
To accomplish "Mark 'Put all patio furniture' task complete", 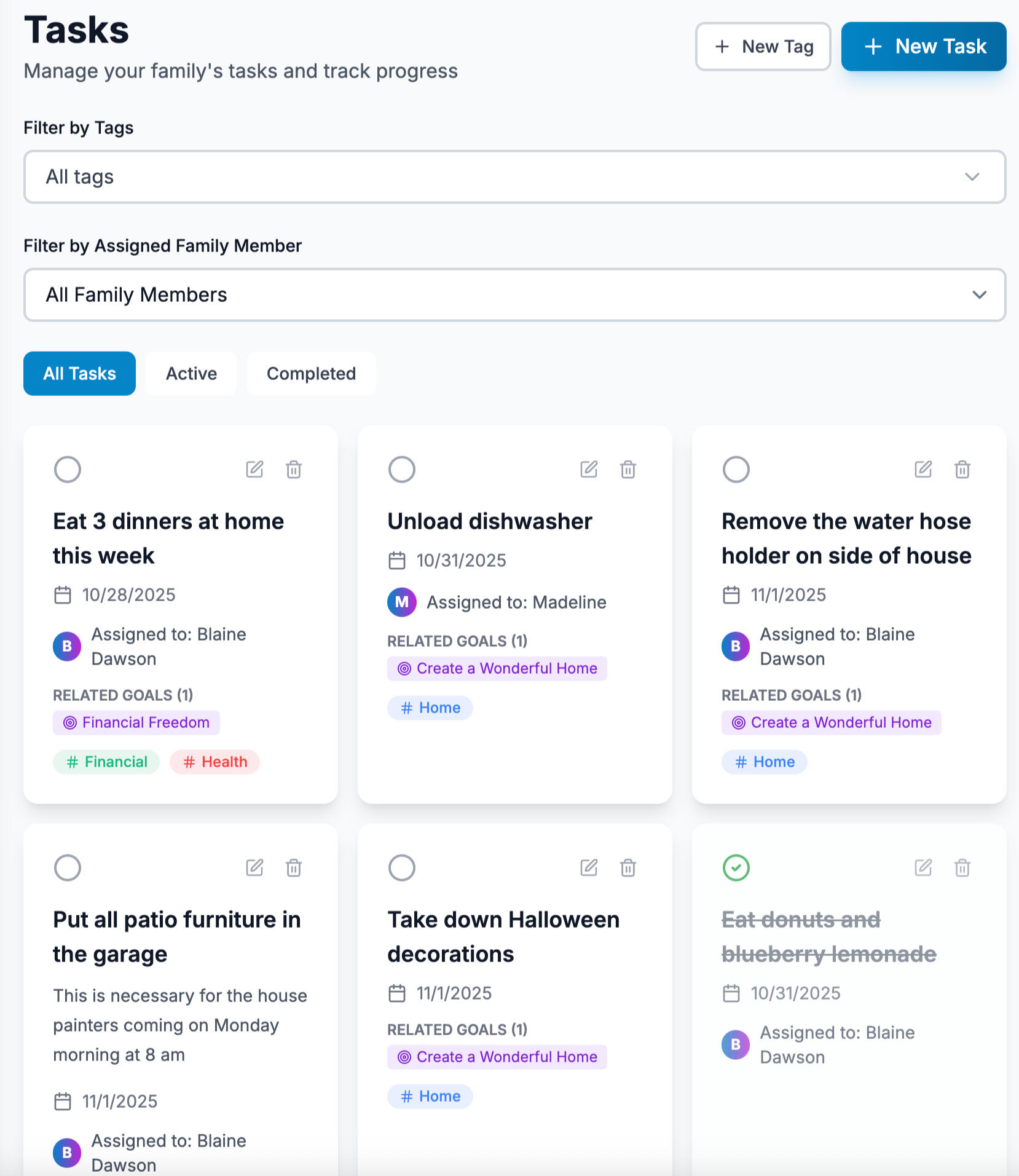I will [x=68, y=868].
